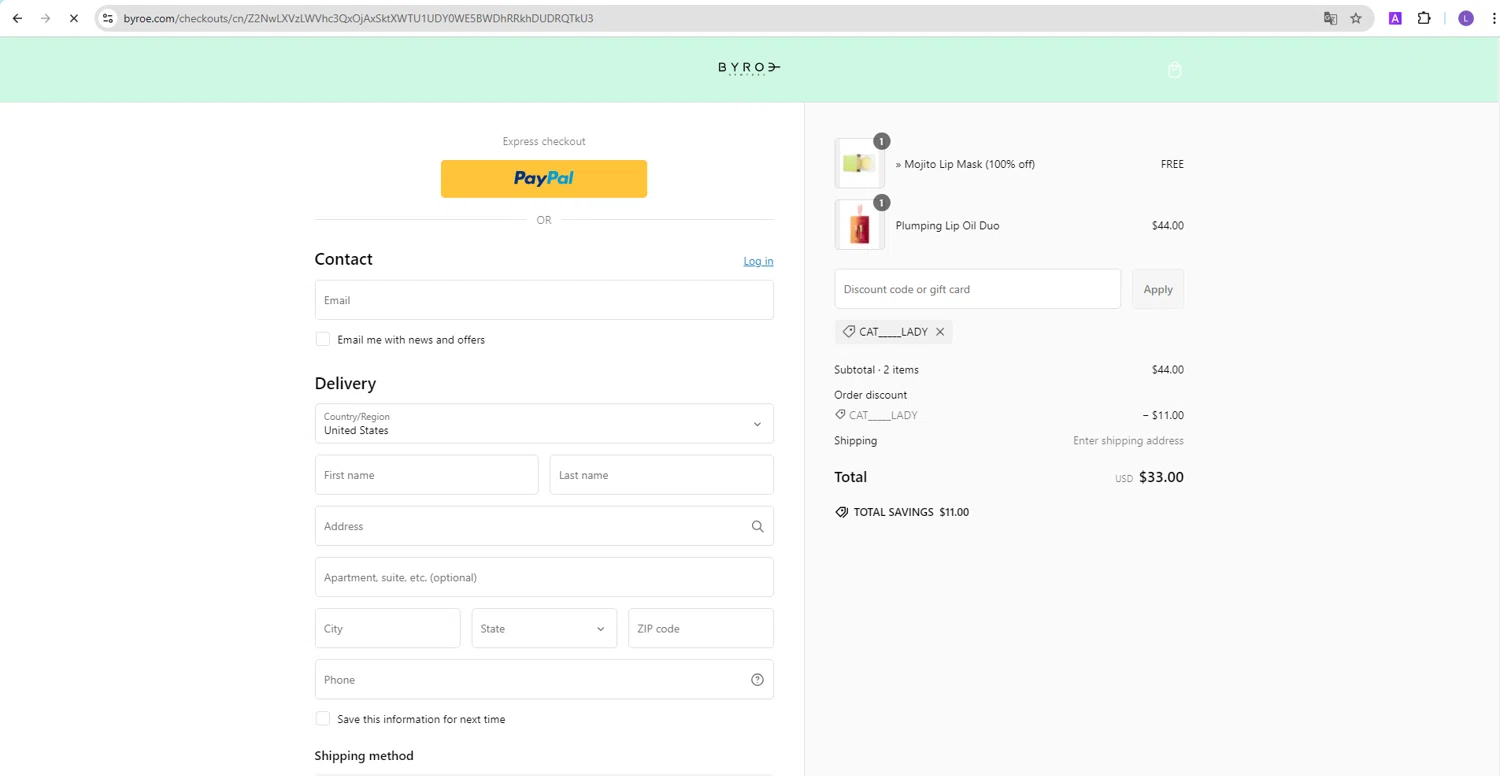The width and height of the screenshot is (1500, 776).
Task: Stop page loading with X button
Action: pos(73,18)
